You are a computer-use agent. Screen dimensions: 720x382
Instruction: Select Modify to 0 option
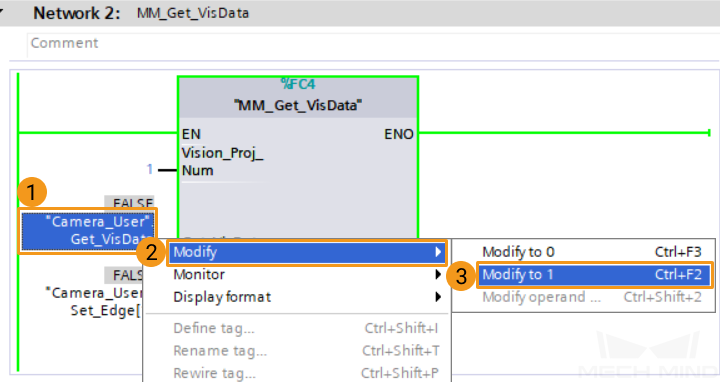[594, 252]
